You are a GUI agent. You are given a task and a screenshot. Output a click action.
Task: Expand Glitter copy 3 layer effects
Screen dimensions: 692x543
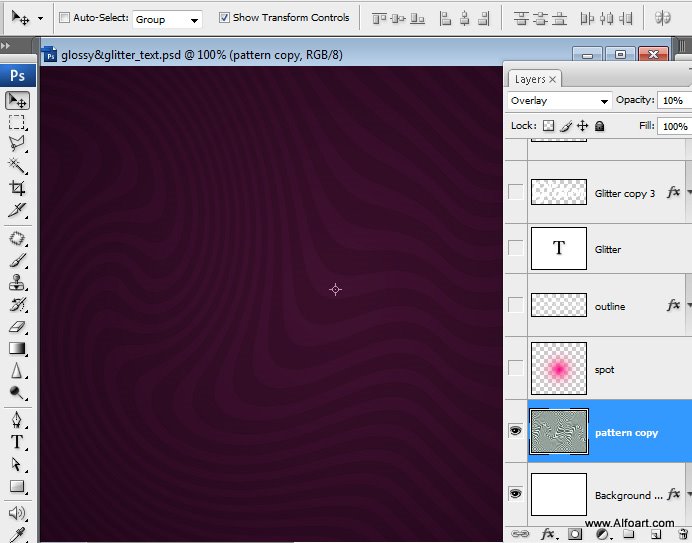(x=688, y=192)
